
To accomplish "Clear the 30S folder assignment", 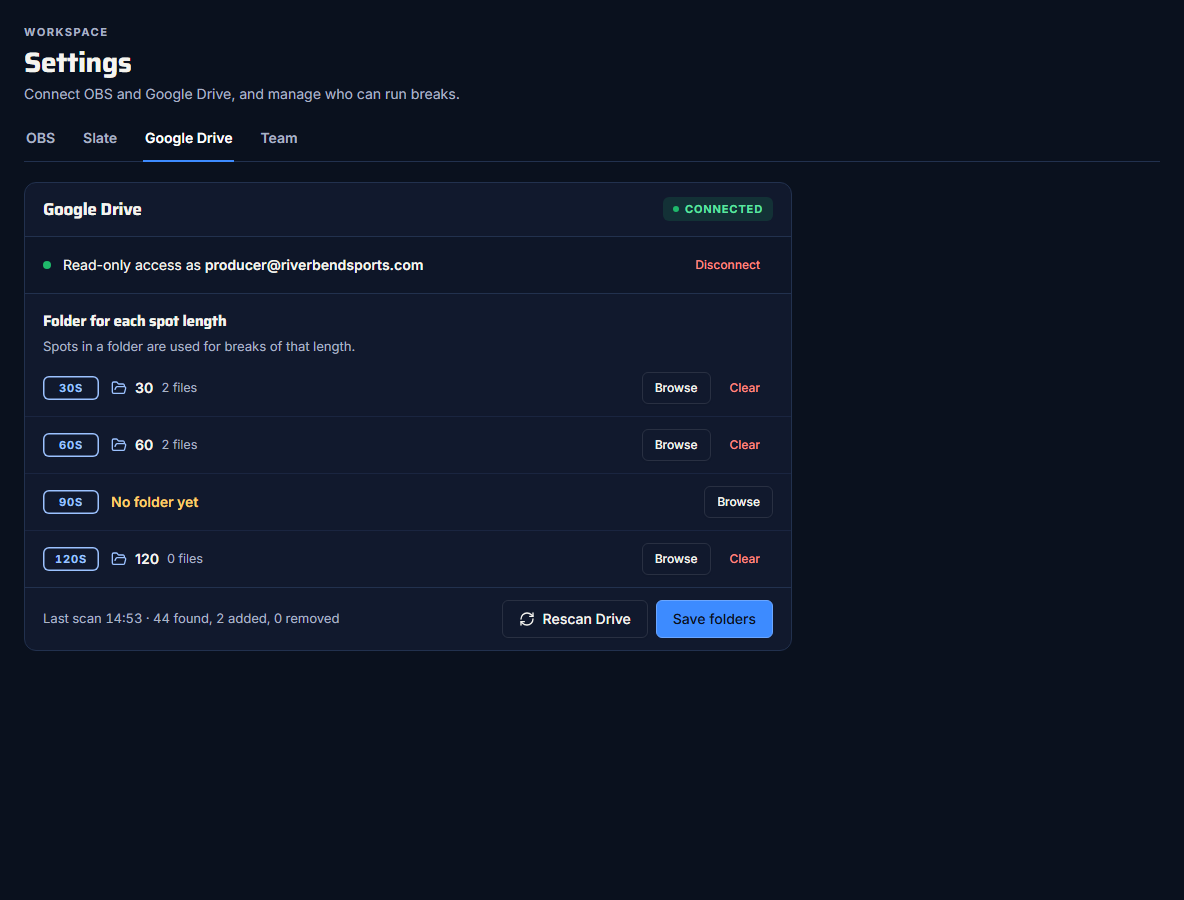I will 745,388.
